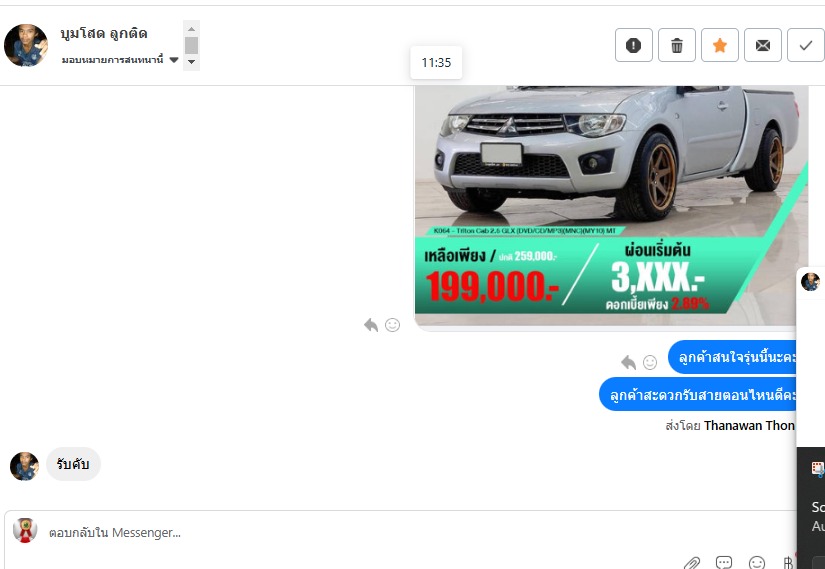
Task: Click the baht payment icon
Action: 788,563
